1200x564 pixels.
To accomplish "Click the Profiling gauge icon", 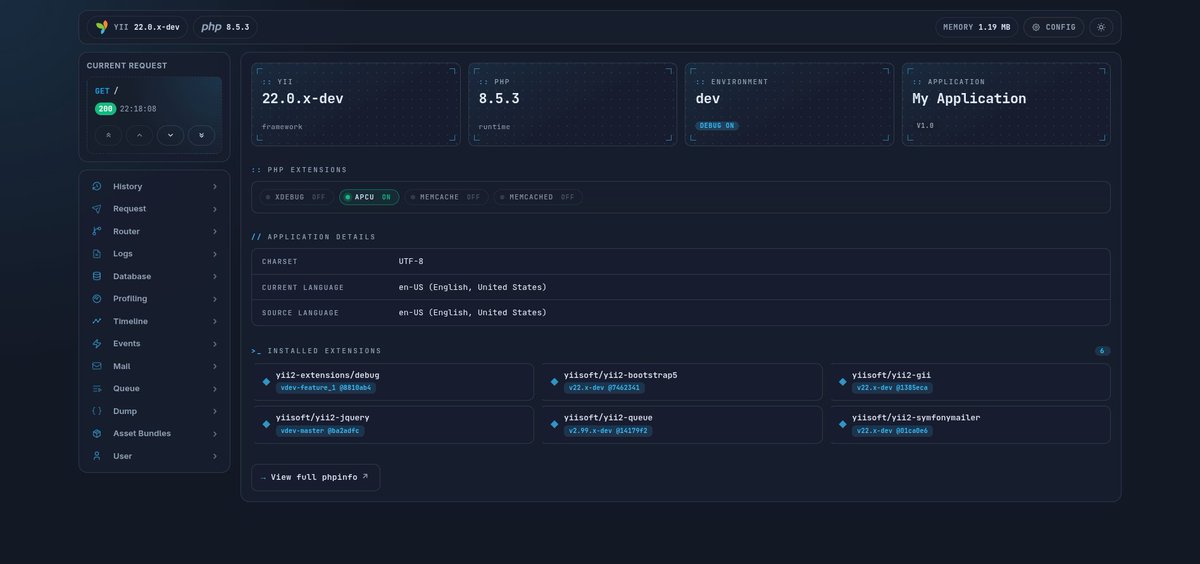I will (x=97, y=299).
